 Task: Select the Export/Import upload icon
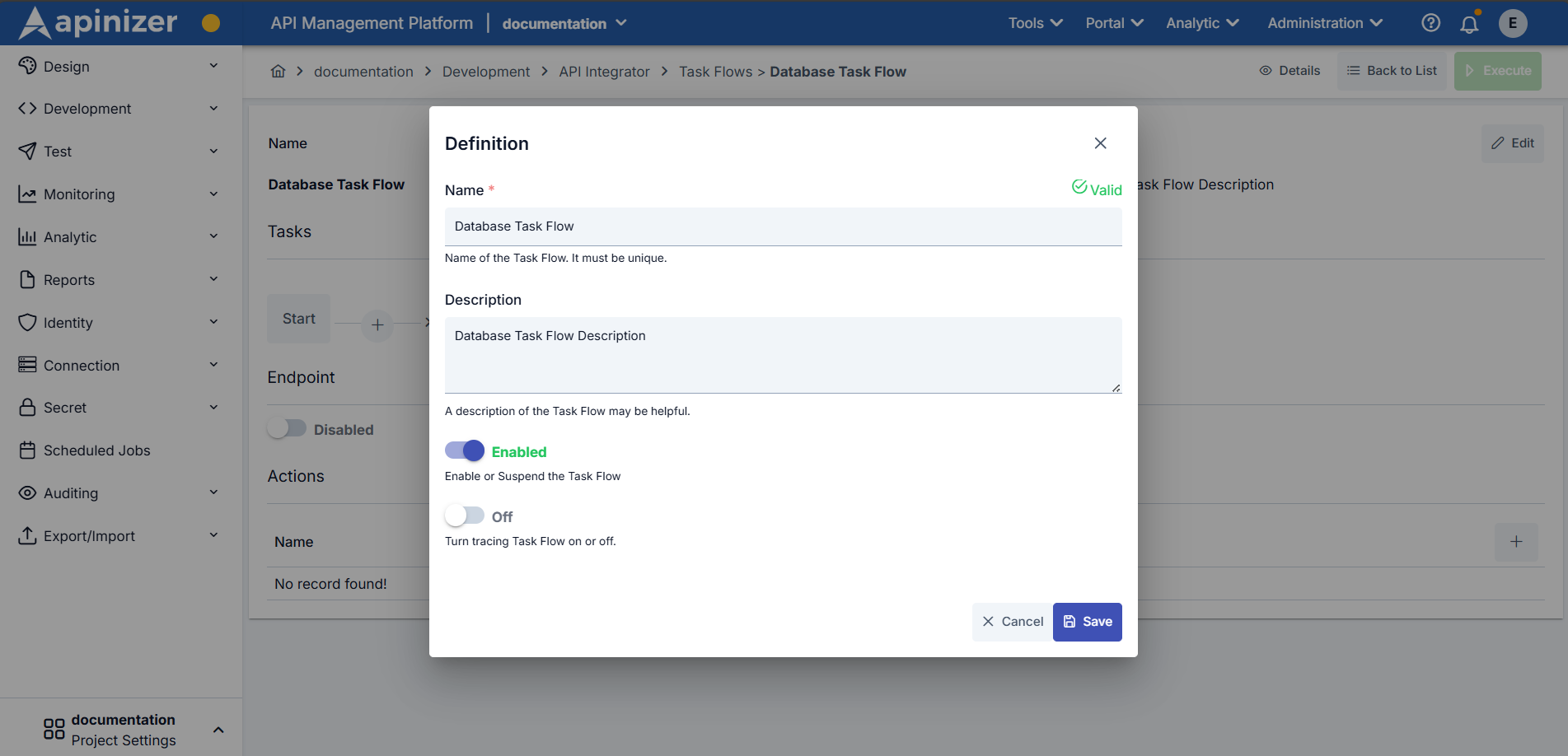[28, 535]
